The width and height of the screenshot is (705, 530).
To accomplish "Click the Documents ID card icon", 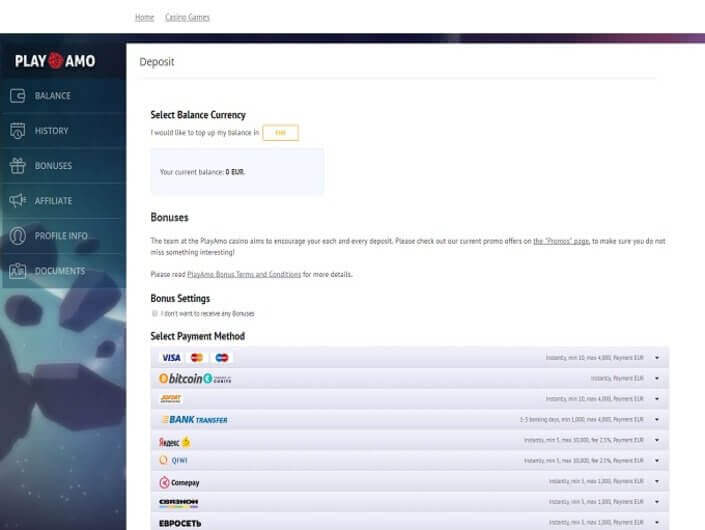I will pyautogui.click(x=18, y=271).
